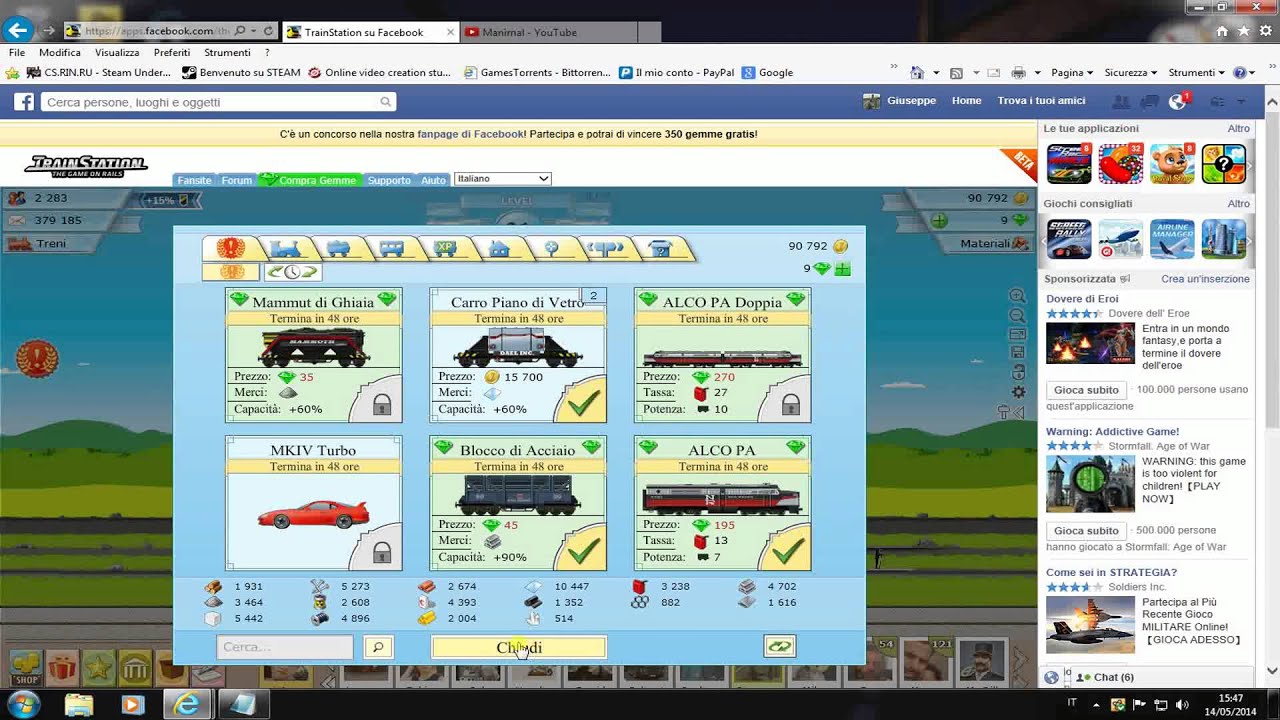Open the Preferiti menu
1280x720 pixels.
tap(172, 52)
